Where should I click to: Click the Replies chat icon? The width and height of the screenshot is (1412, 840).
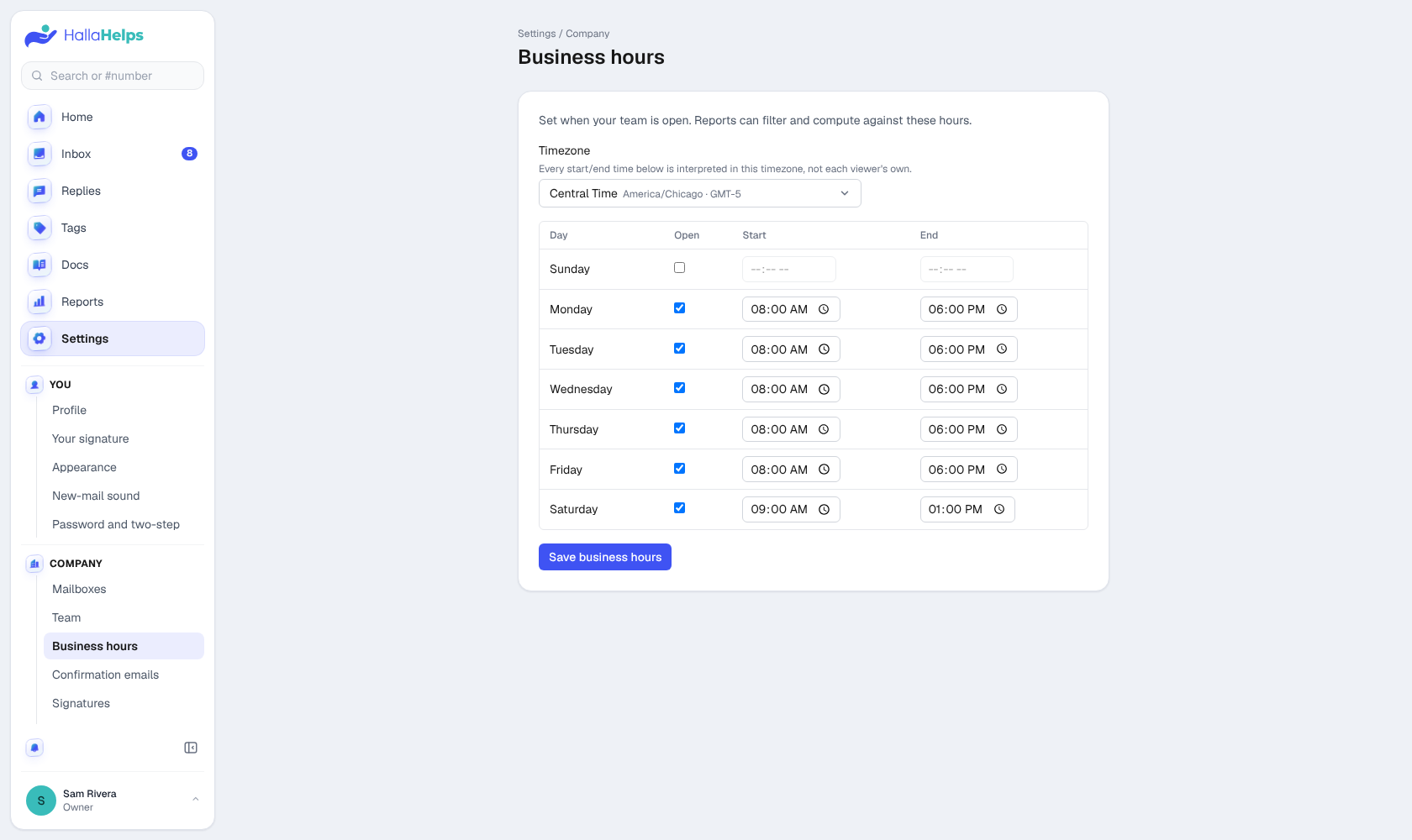pyautogui.click(x=40, y=191)
